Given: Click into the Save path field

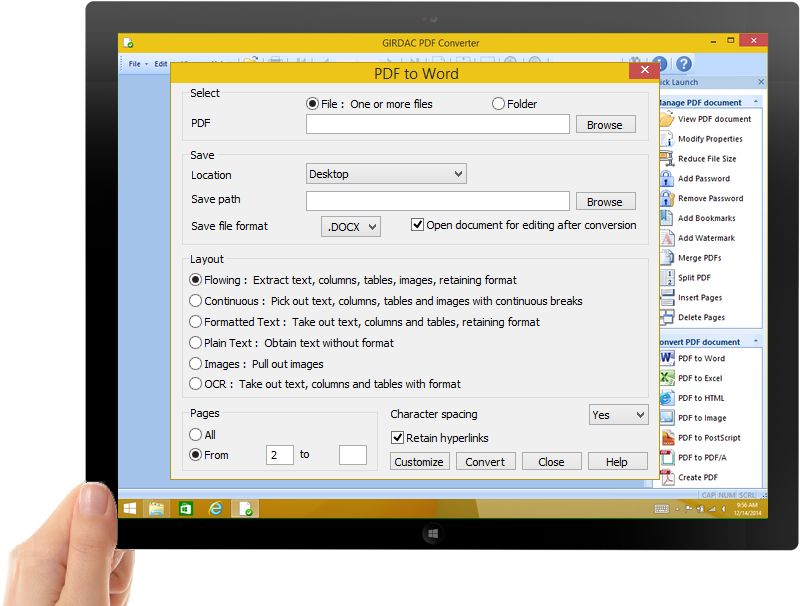Looking at the screenshot, I should point(438,201).
